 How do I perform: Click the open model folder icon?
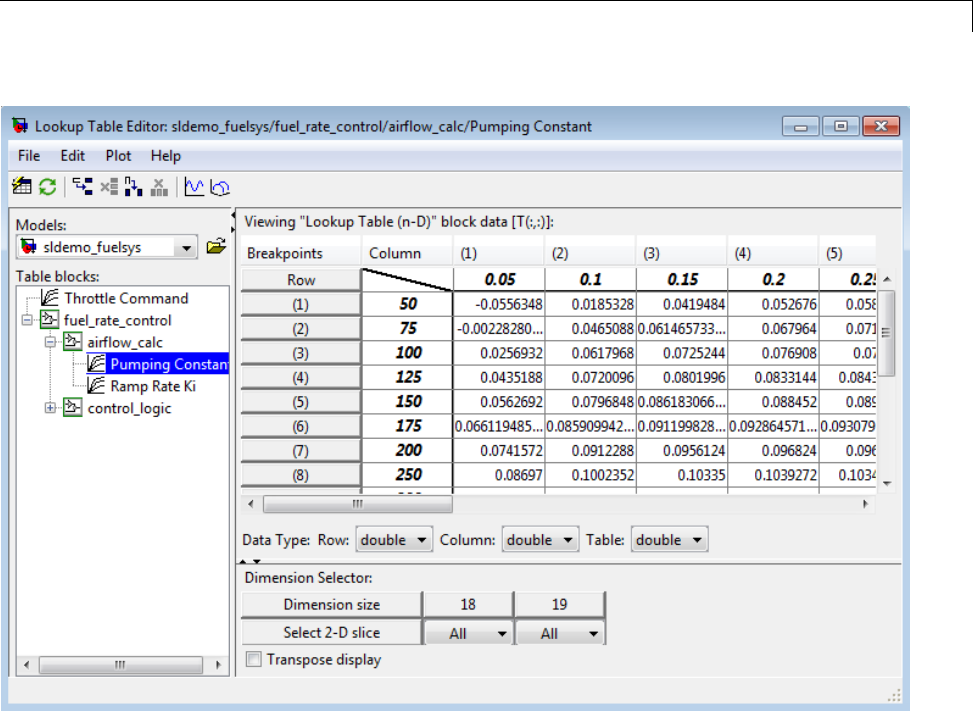[215, 247]
